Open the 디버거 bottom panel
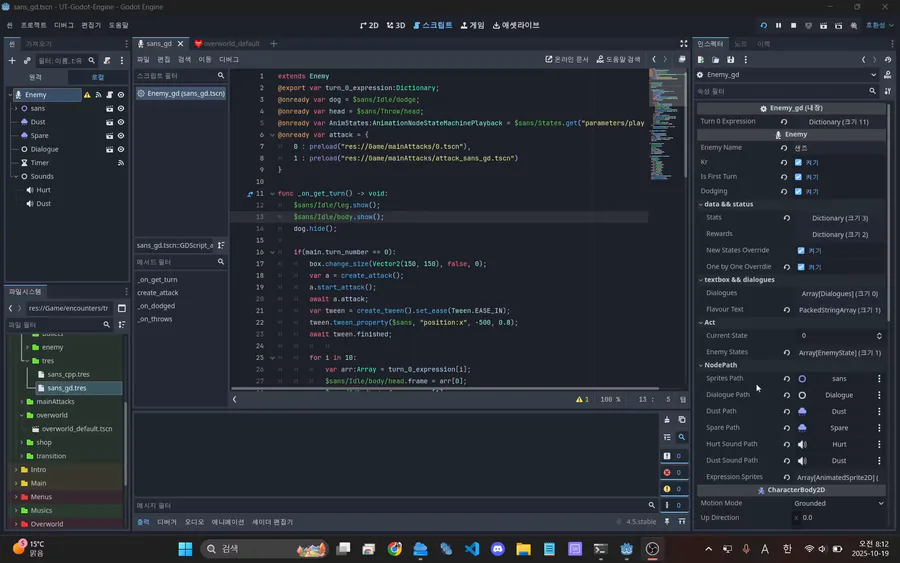Viewport: 900px width, 563px height. (x=167, y=522)
